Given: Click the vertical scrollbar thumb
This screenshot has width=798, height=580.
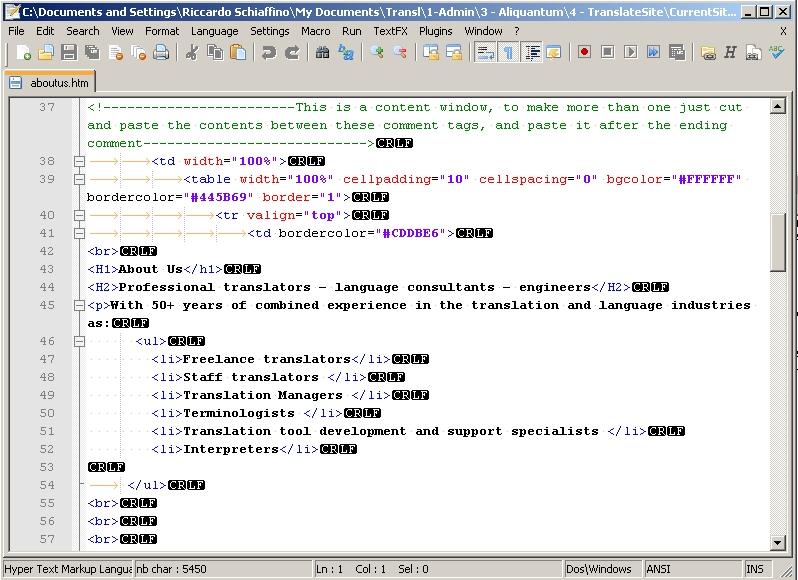Looking at the screenshot, I should click(777, 243).
